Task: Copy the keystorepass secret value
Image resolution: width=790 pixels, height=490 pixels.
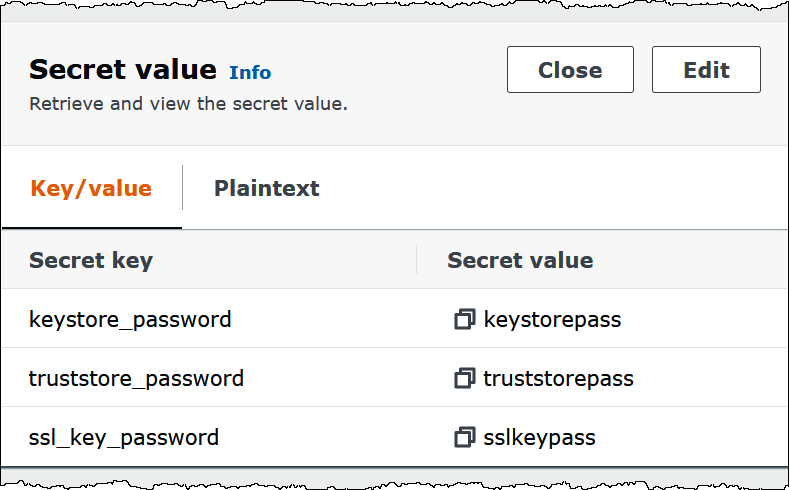Action: pos(463,320)
